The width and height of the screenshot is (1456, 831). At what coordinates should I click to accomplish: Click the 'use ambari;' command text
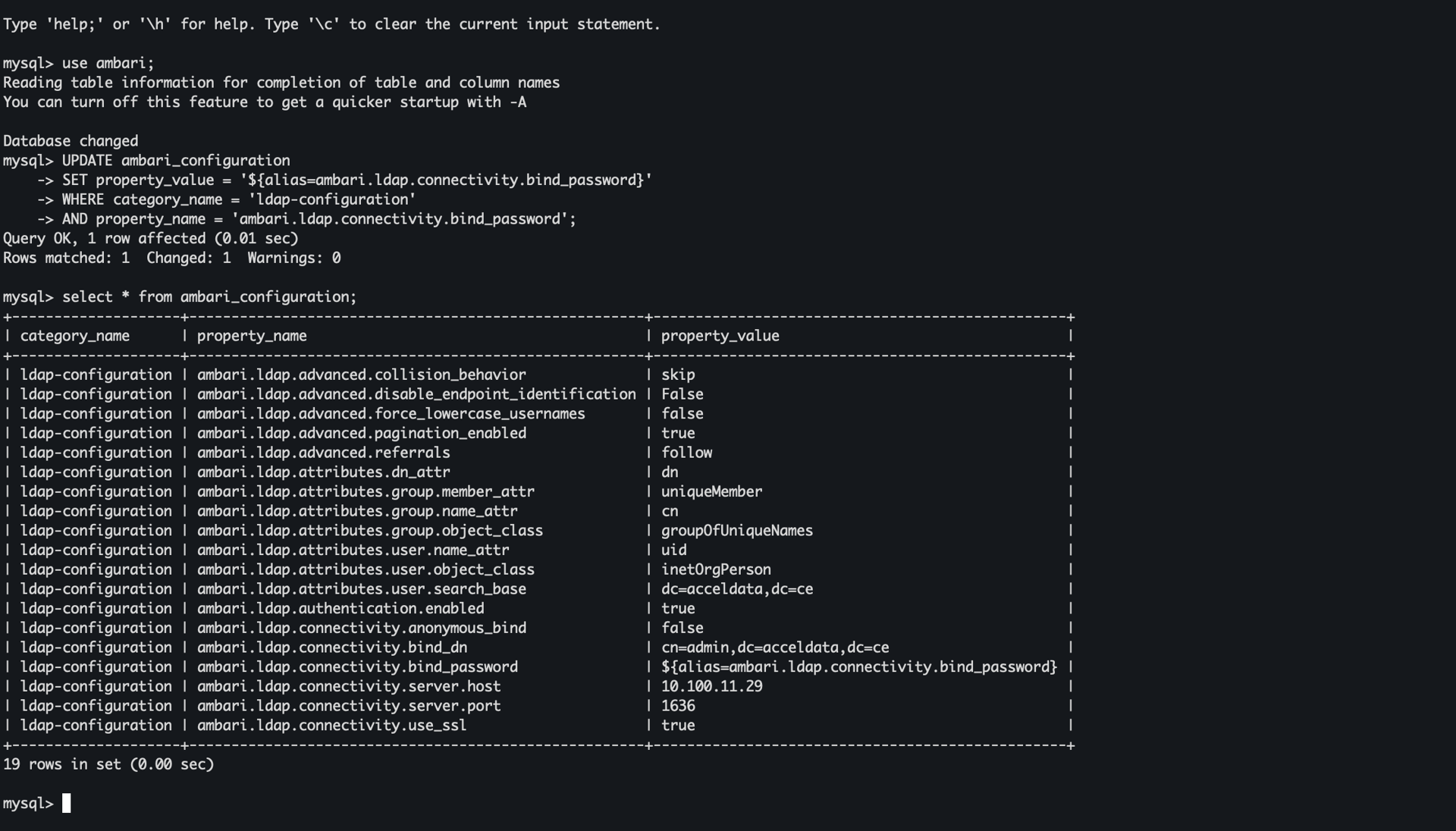tap(108, 63)
